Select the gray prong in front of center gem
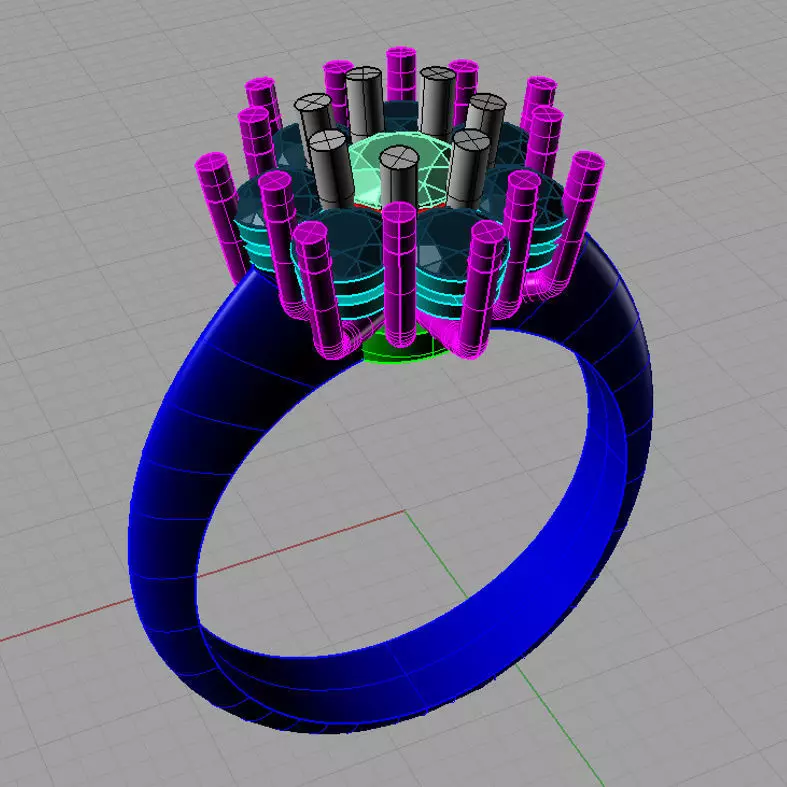The height and width of the screenshot is (787, 787). 399,177
